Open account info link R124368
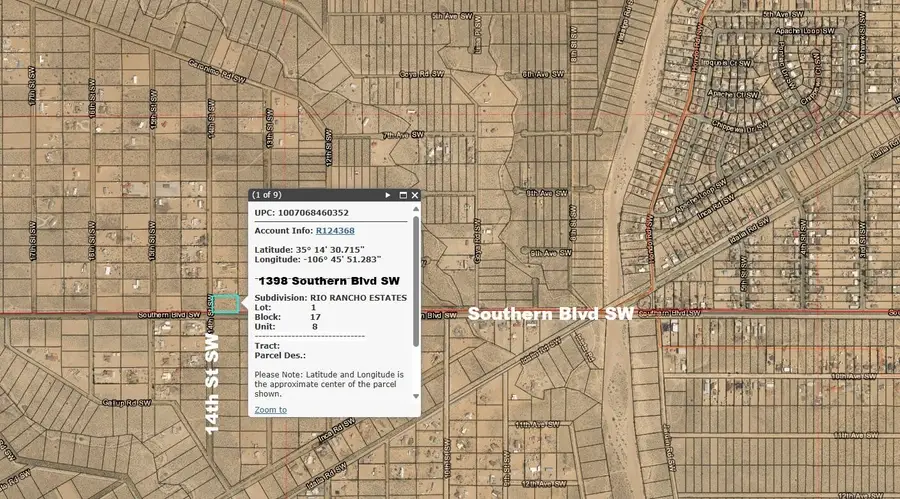Screen dimensions: 900x499 (x=337, y=230)
